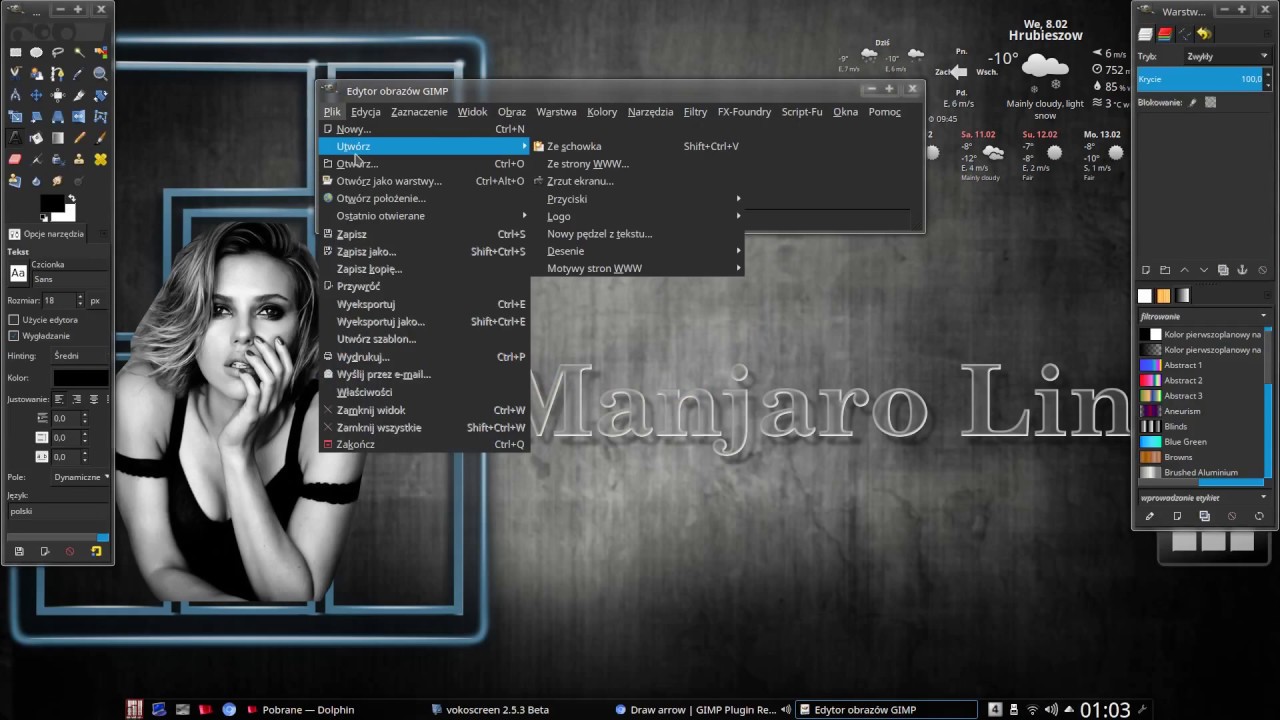Viewport: 1280px width, 720px height.
Task: Open the Pole dropdown Dynamiczne
Action: tap(80, 477)
